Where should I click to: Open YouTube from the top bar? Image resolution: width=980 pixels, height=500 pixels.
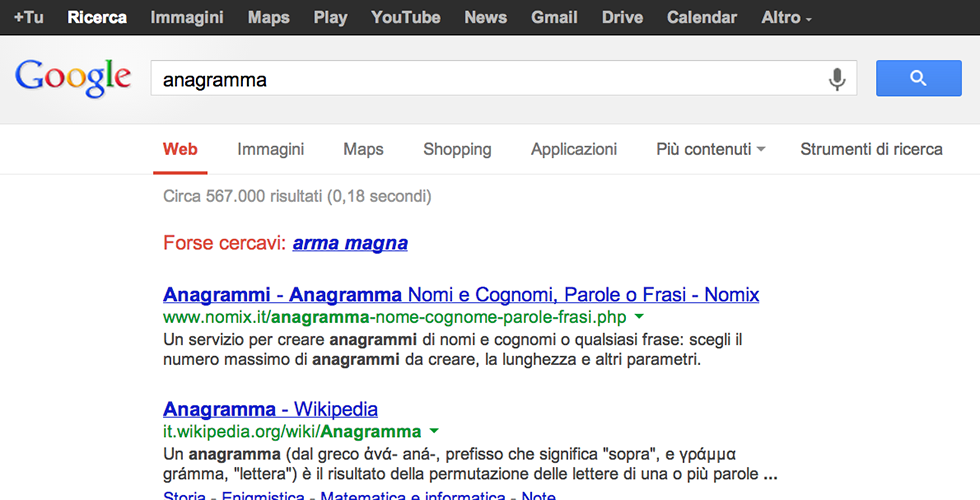click(x=405, y=17)
